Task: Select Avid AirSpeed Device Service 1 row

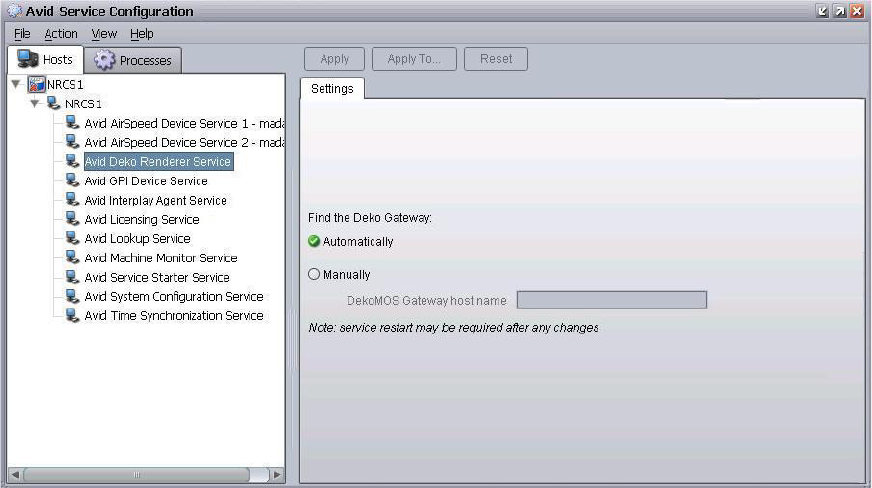Action: click(184, 123)
